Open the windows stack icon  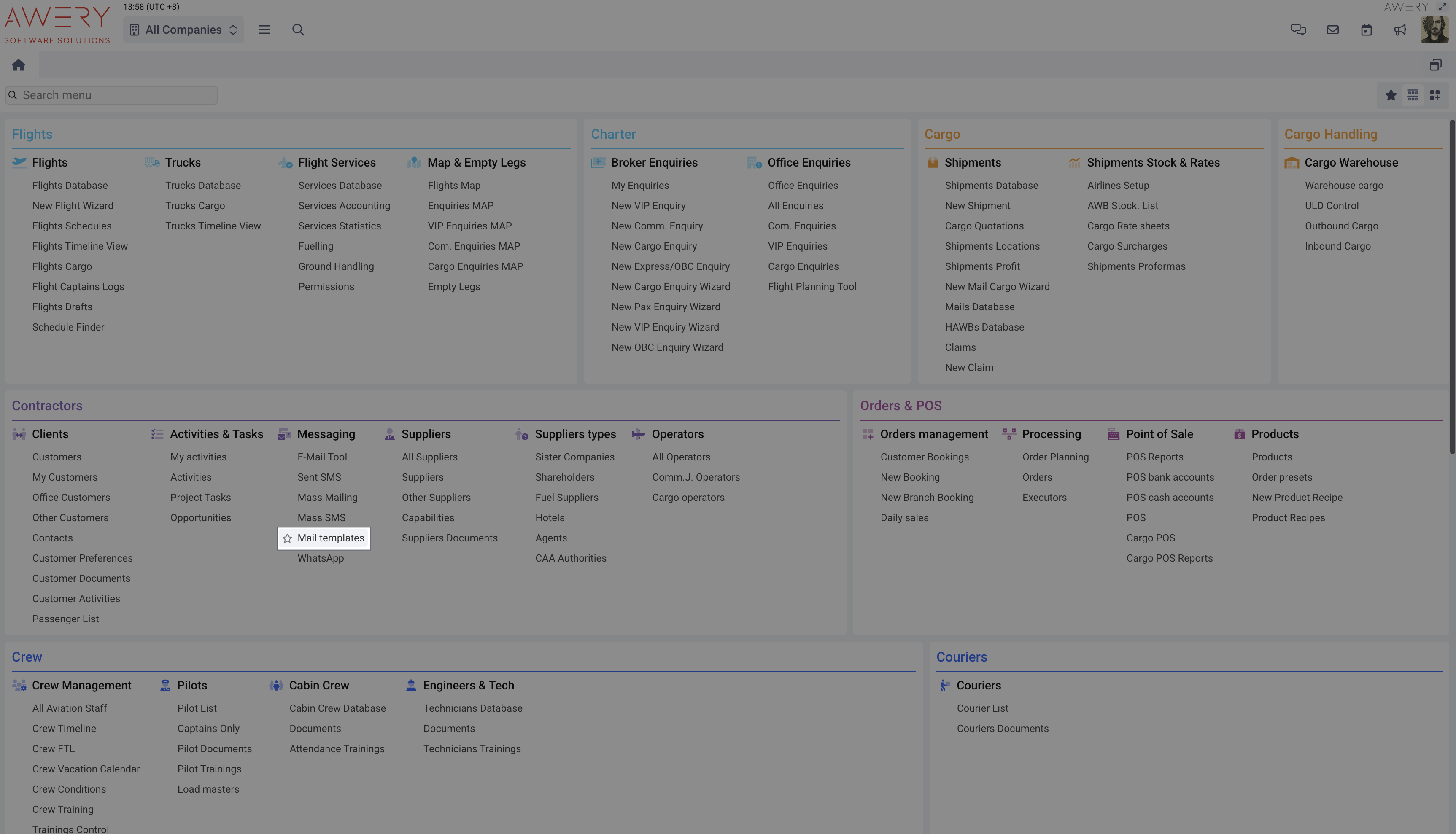coord(1435,65)
